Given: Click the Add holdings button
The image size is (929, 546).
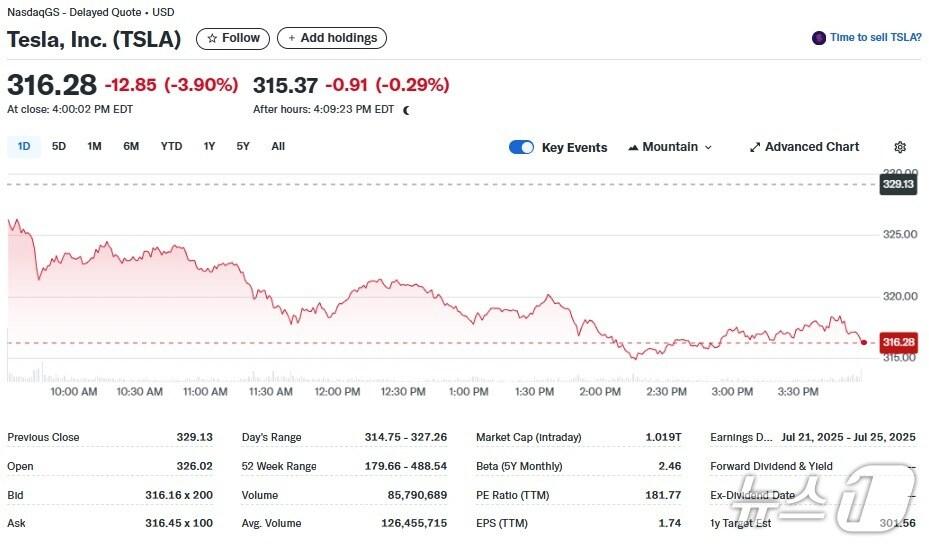Looking at the screenshot, I should click(332, 38).
